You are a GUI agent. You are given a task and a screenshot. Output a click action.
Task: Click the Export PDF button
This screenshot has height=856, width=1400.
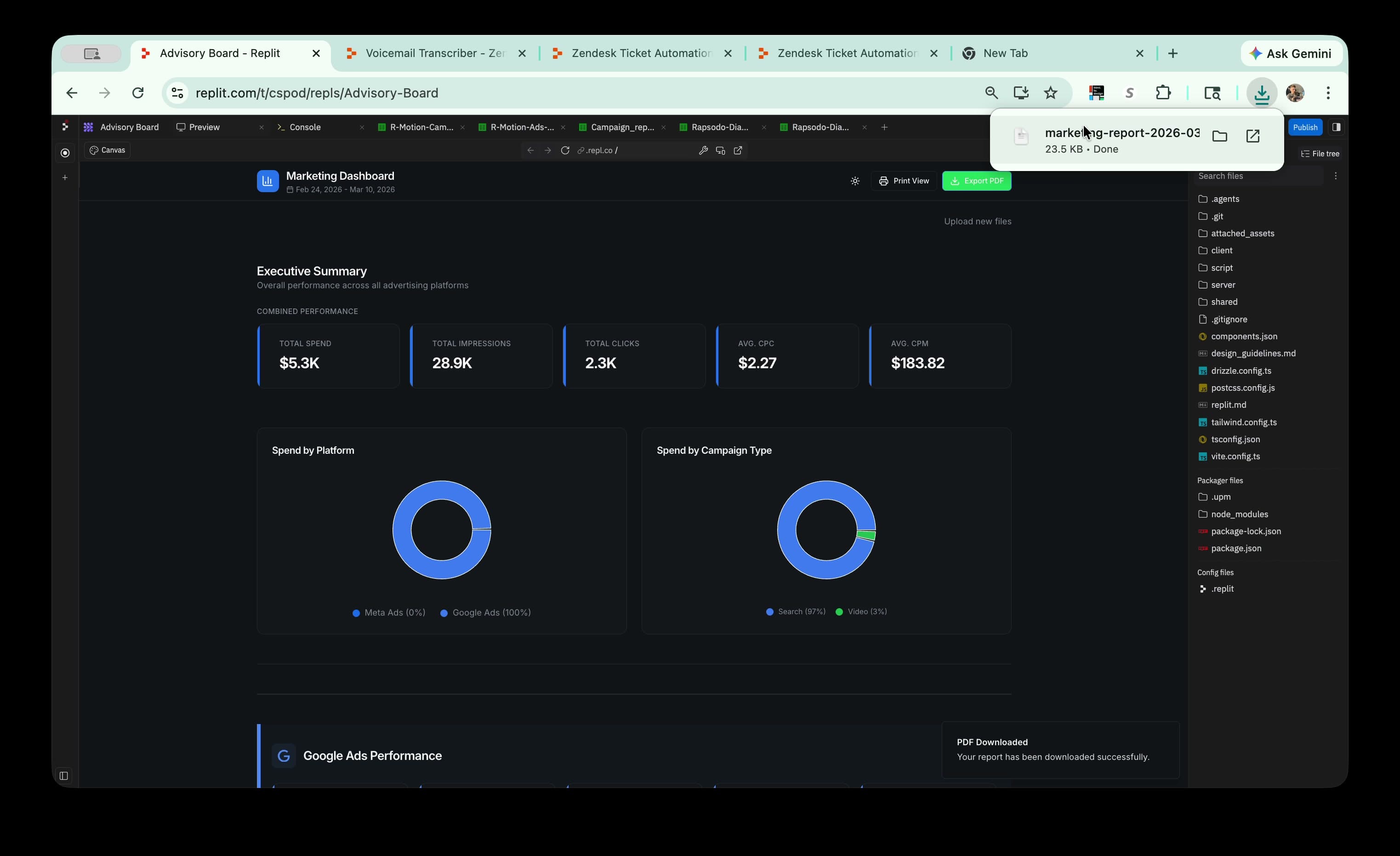[x=977, y=181]
